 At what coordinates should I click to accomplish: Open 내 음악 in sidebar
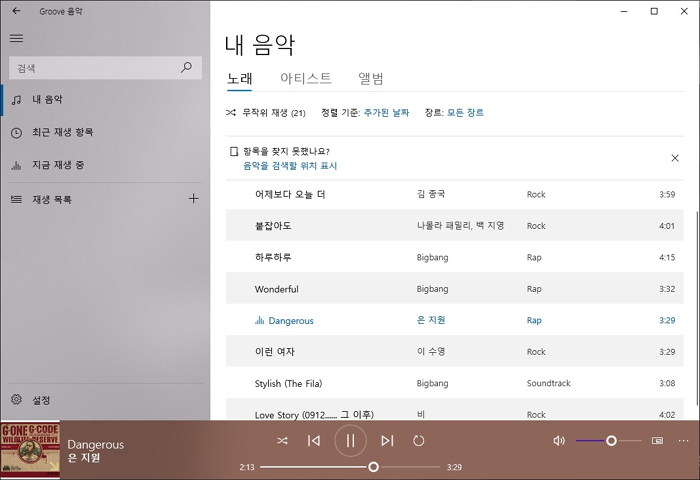tap(105, 100)
